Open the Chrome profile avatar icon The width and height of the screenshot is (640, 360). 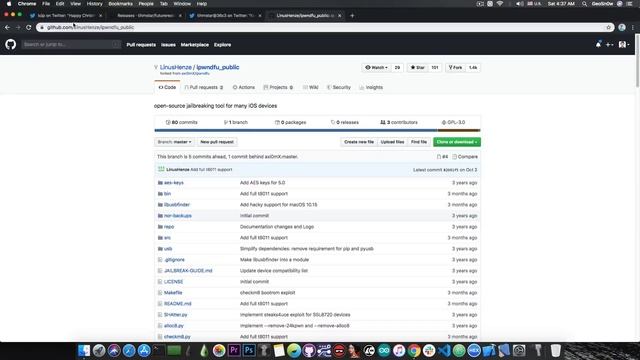[x=622, y=27]
